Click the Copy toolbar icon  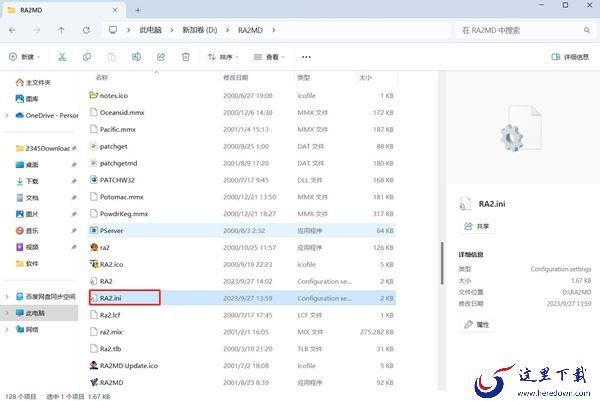(x=87, y=57)
